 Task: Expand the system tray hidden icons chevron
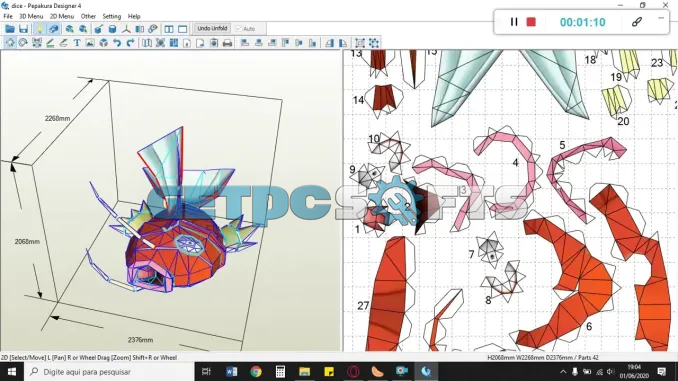(563, 371)
